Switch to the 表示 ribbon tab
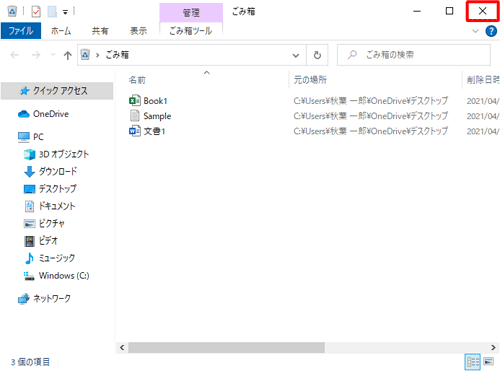 click(138, 31)
